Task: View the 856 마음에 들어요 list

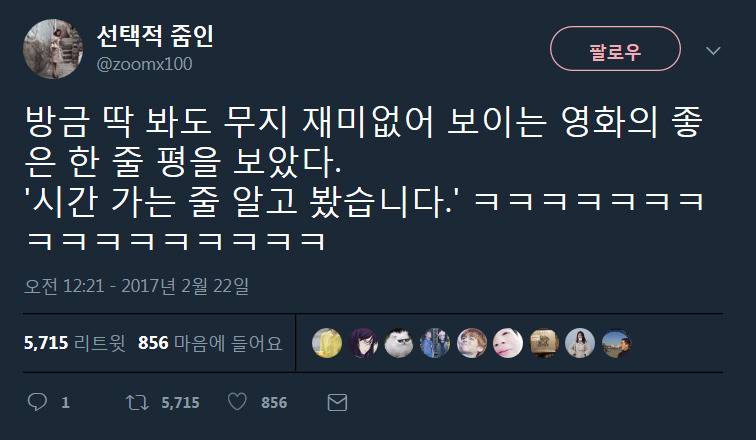Action: (x=210, y=343)
